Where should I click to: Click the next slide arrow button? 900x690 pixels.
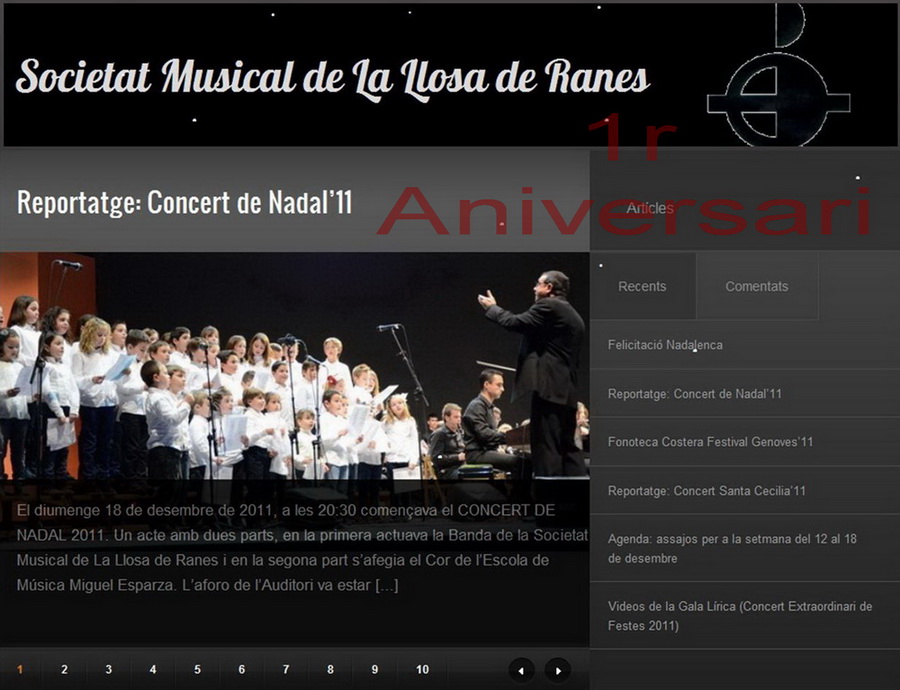558,670
